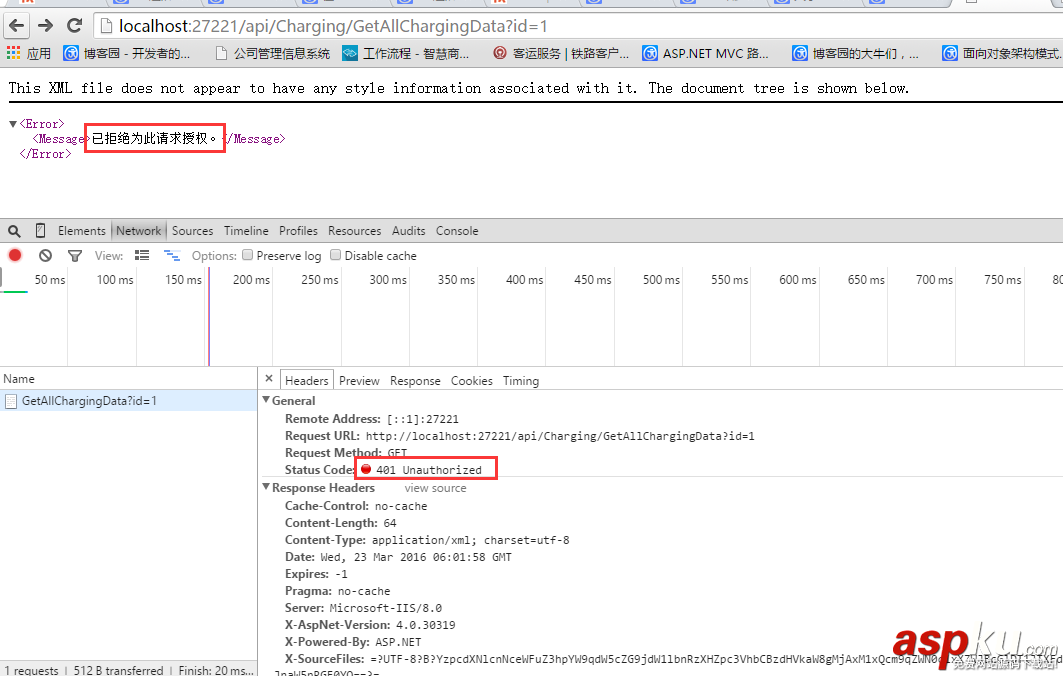Reload the current page

pyautogui.click(x=73, y=26)
